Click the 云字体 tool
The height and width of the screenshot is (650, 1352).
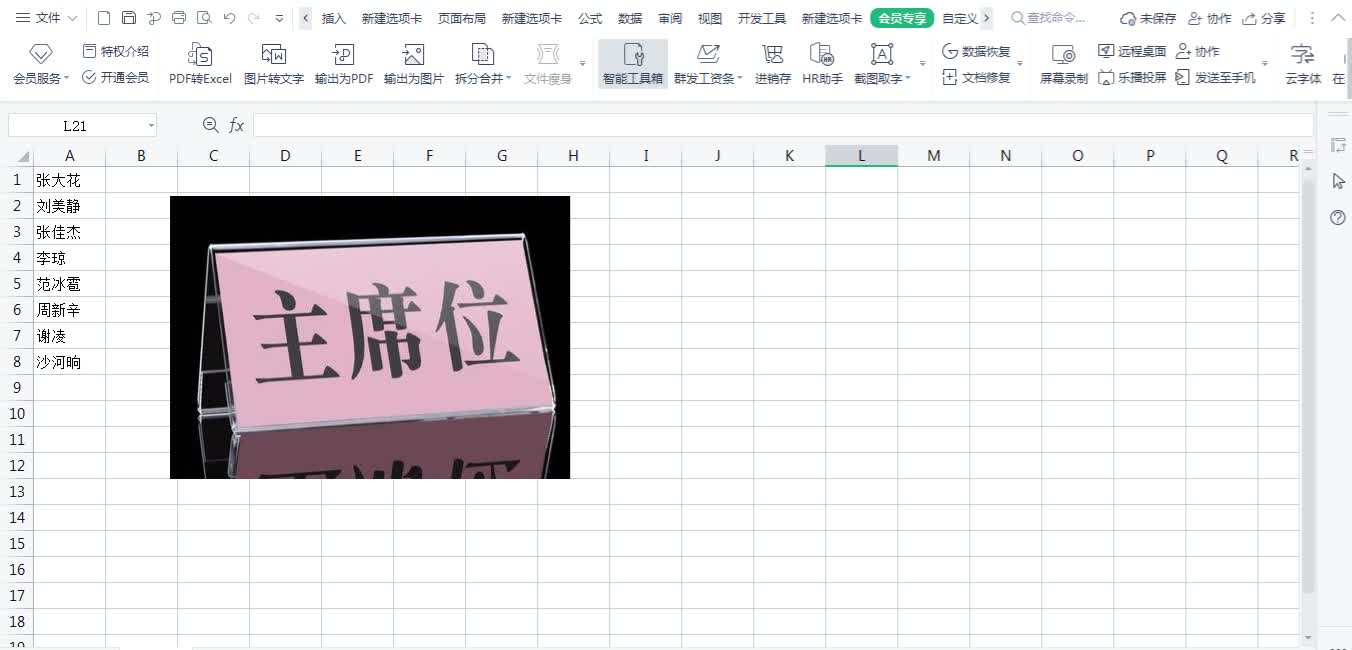1303,64
